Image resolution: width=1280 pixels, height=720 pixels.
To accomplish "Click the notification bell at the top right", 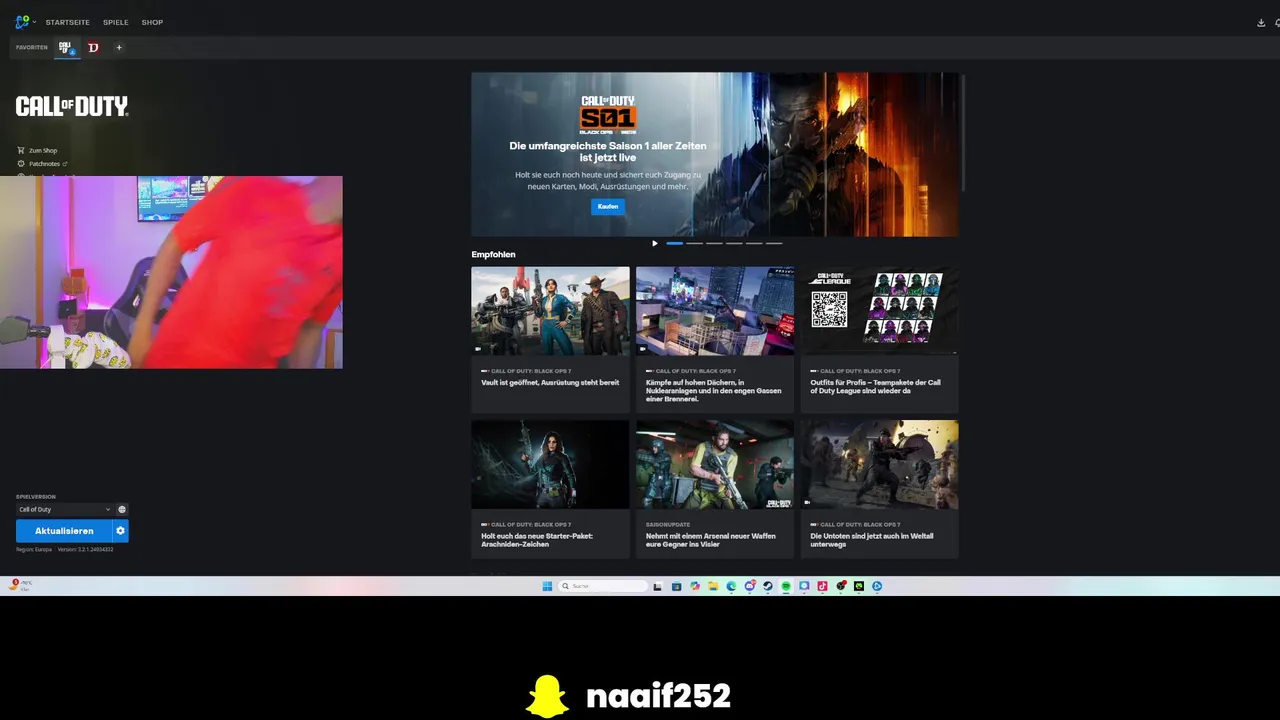I will (1277, 22).
